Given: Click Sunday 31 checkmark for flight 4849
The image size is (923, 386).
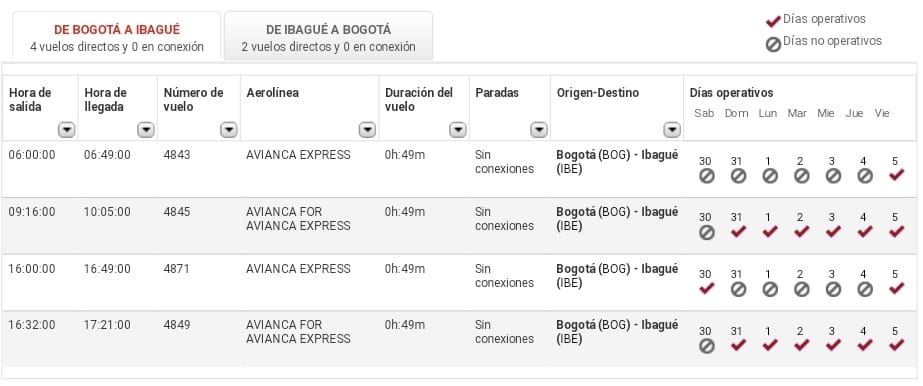Looking at the screenshot, I should pyautogui.click(x=738, y=345).
